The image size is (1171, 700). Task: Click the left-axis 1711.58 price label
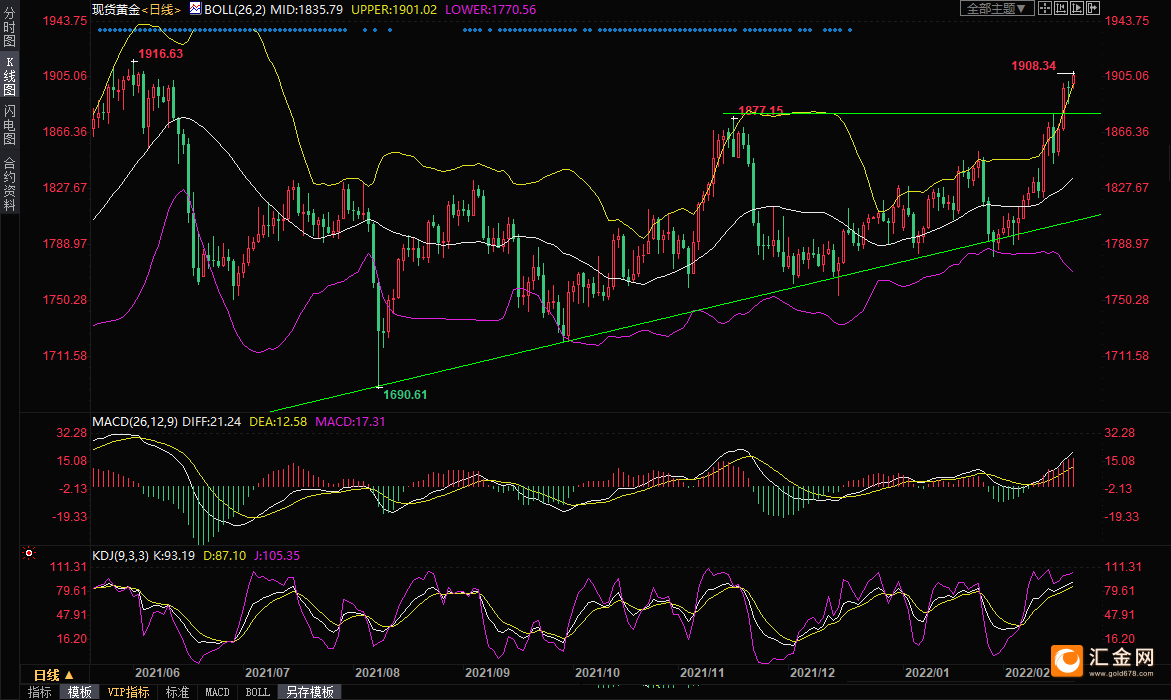65,356
